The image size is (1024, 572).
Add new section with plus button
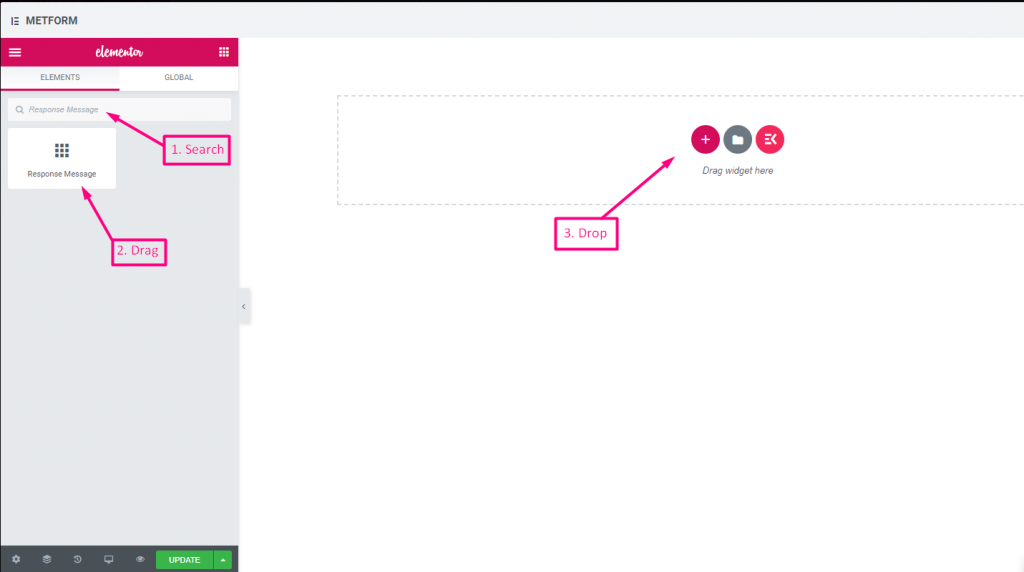pyautogui.click(x=705, y=139)
